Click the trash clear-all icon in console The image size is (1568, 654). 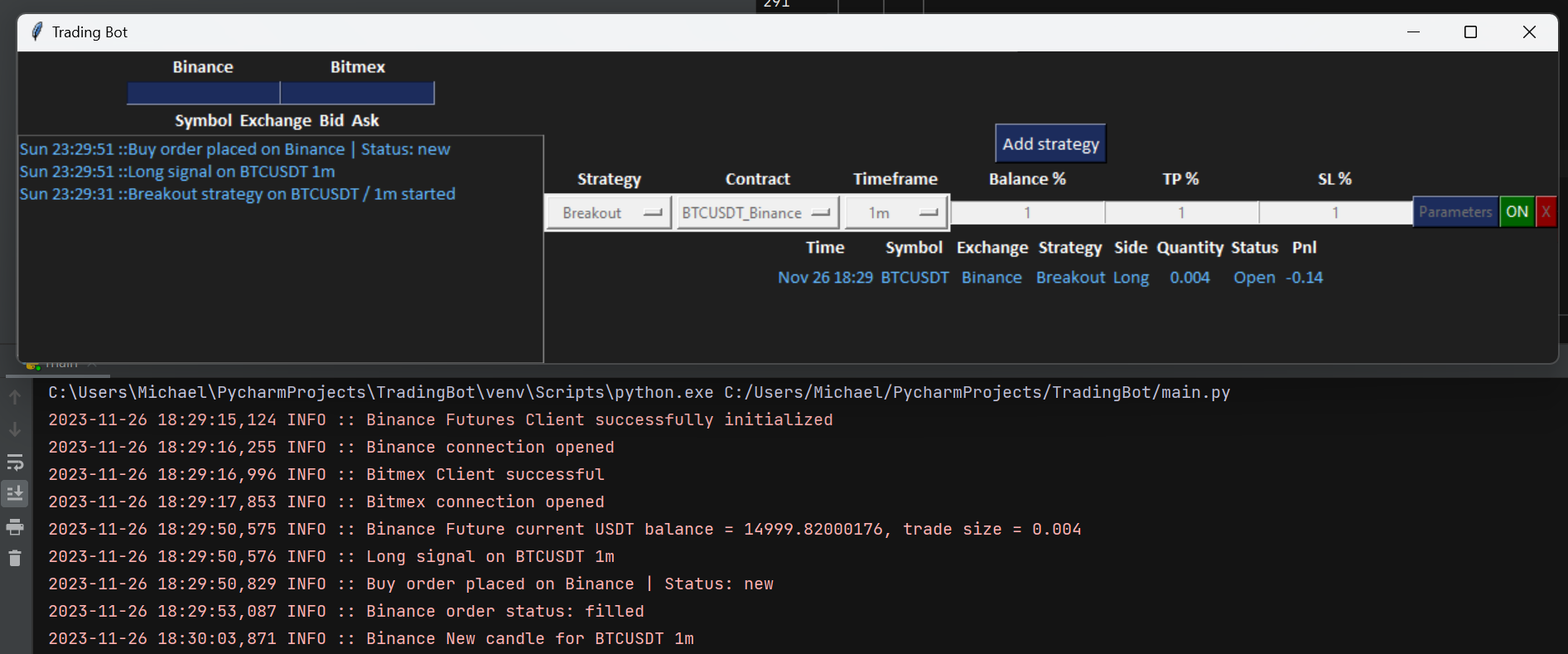click(x=15, y=558)
